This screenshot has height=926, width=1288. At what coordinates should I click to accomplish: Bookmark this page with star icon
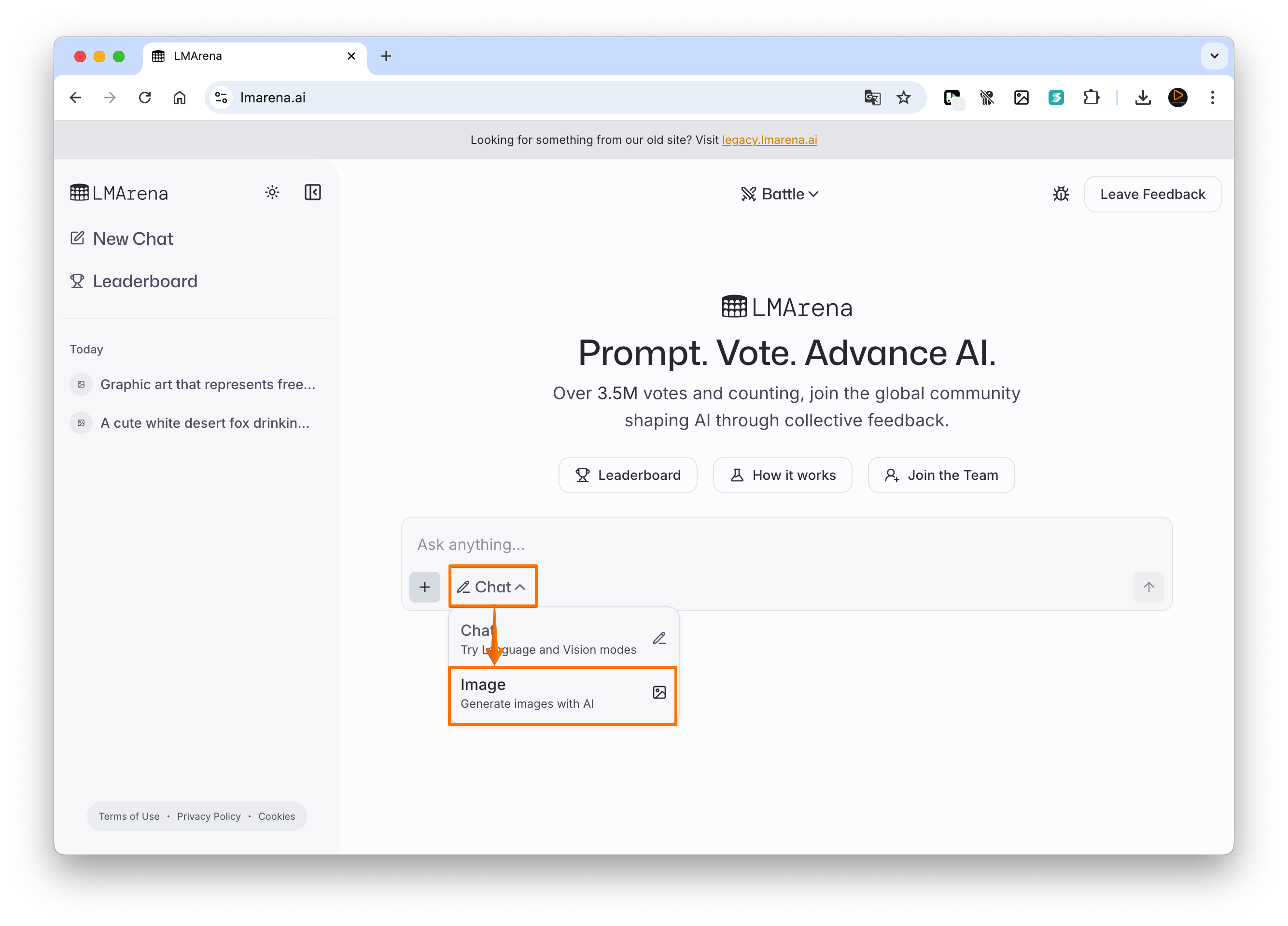point(904,98)
